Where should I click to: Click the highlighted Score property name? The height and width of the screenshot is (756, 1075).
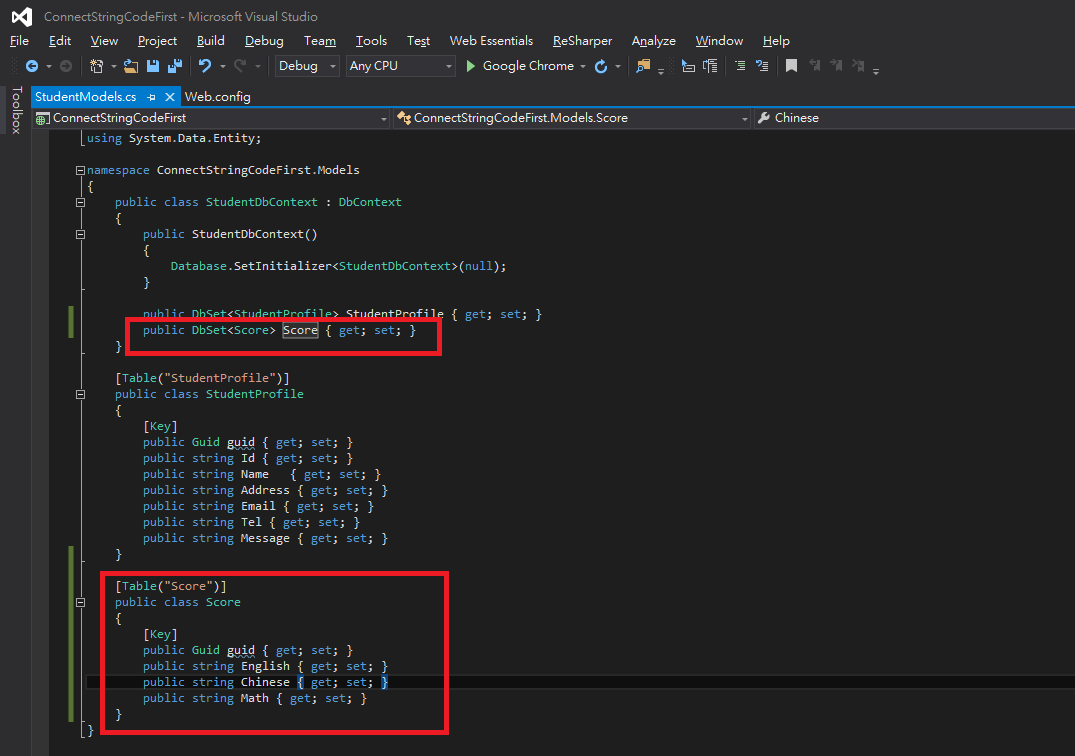(300, 330)
